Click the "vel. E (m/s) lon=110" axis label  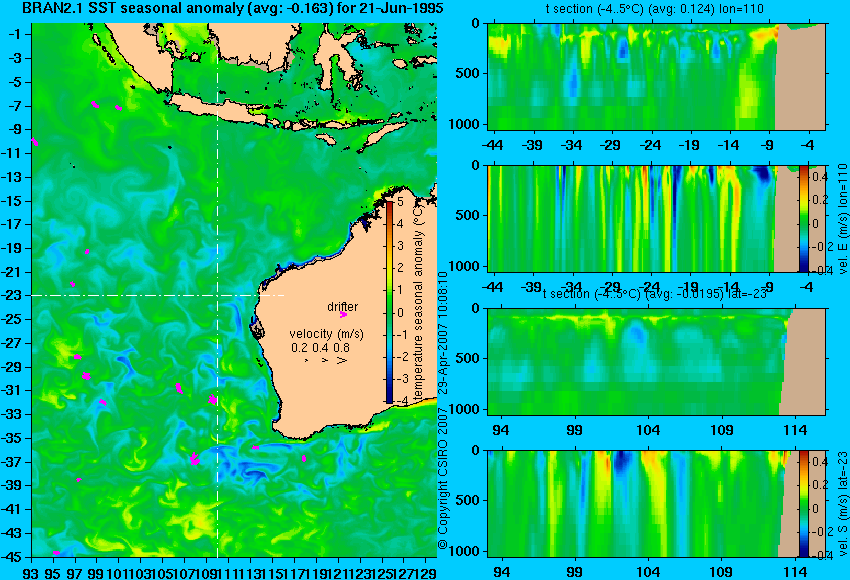843,218
